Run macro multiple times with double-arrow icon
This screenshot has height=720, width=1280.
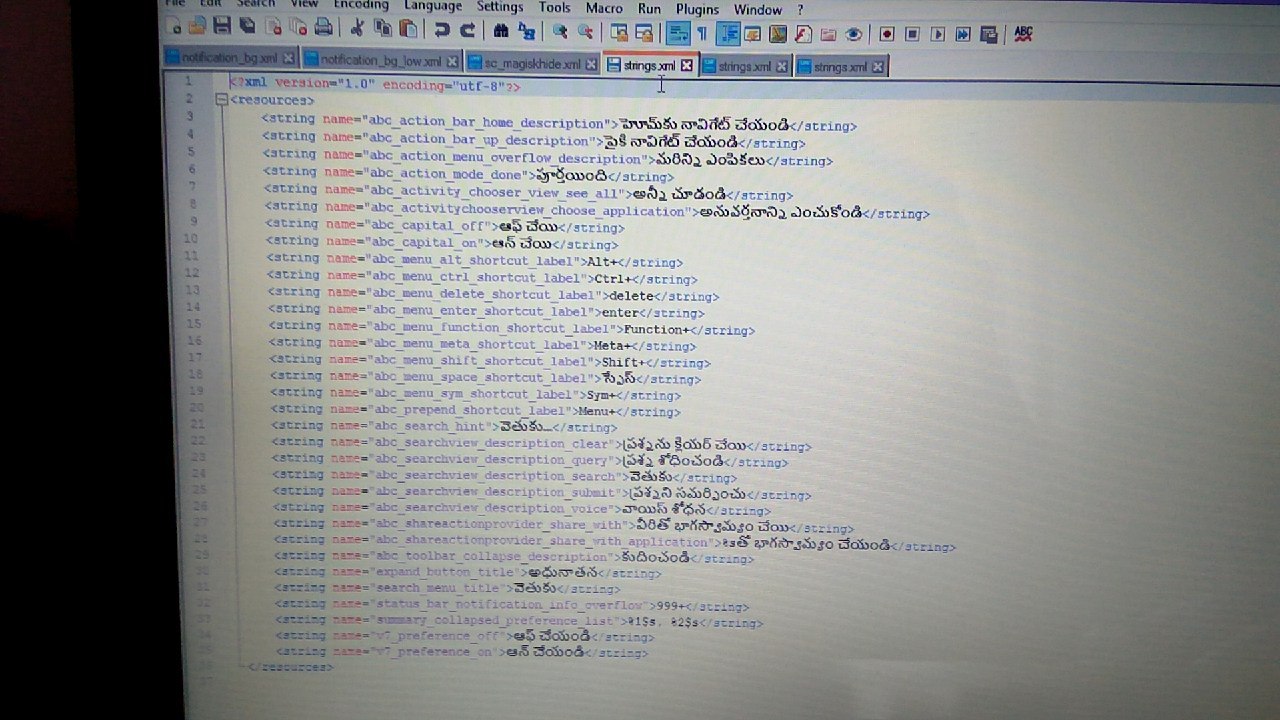click(963, 34)
